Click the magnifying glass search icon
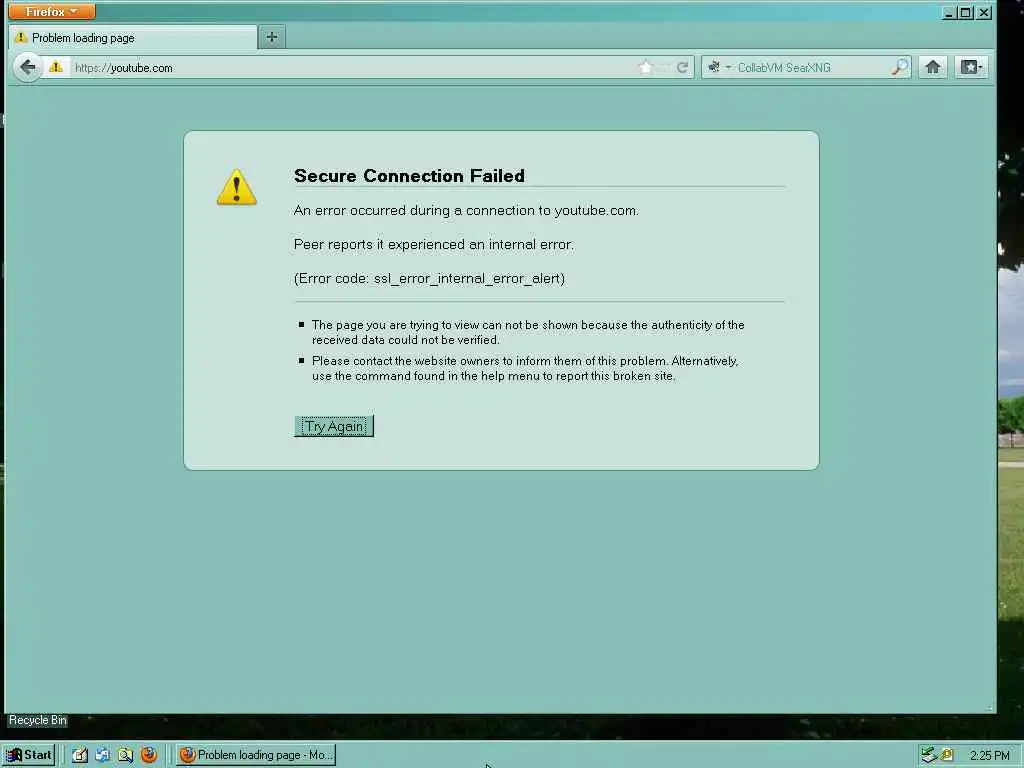 (900, 67)
